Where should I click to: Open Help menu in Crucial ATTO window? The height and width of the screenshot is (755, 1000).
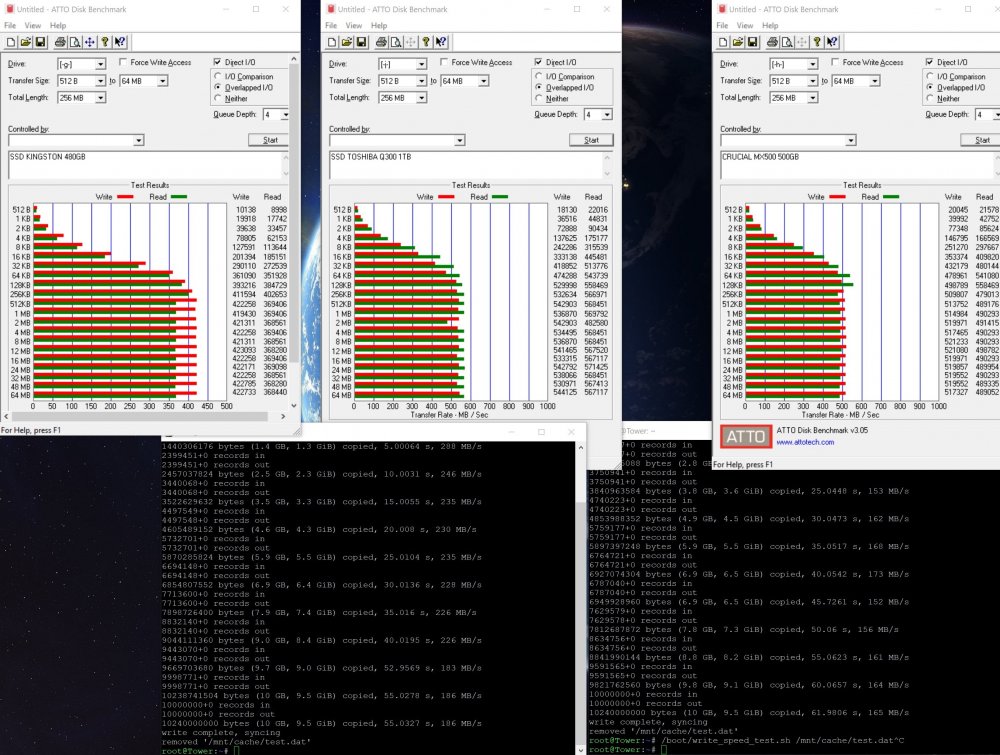[770, 26]
